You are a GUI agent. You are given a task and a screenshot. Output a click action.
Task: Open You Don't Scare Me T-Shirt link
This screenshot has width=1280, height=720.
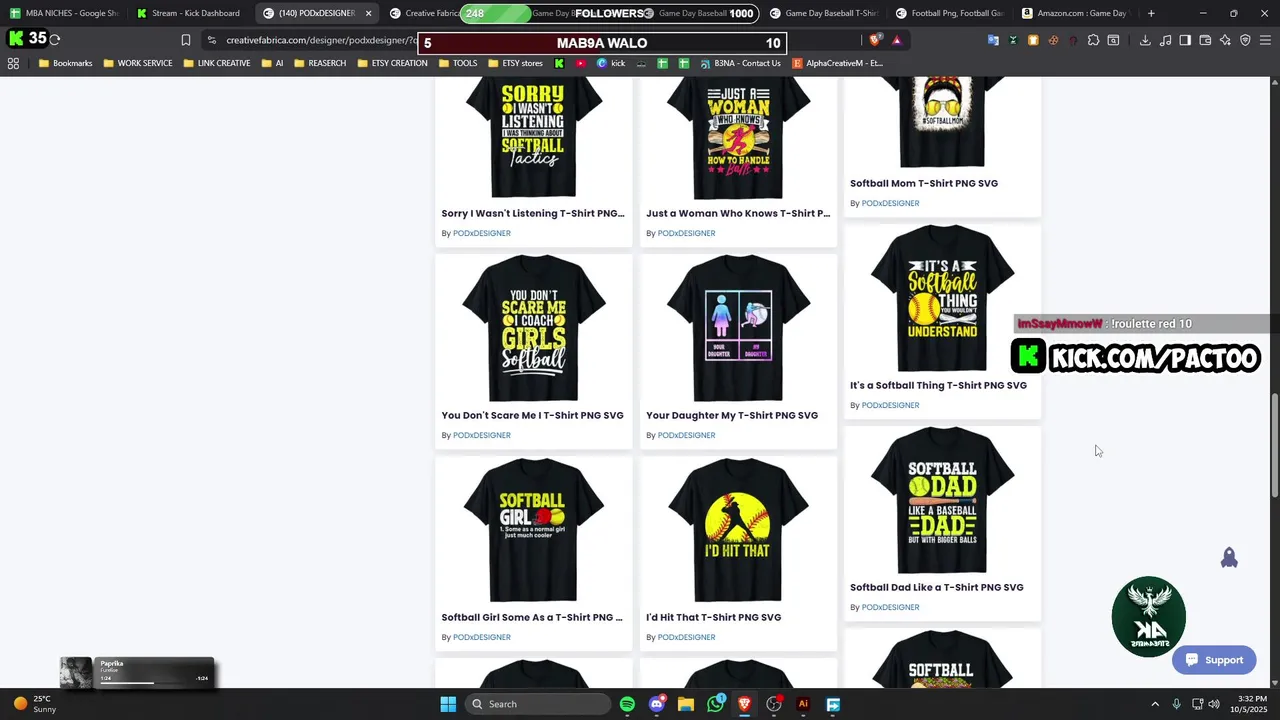[532, 415]
